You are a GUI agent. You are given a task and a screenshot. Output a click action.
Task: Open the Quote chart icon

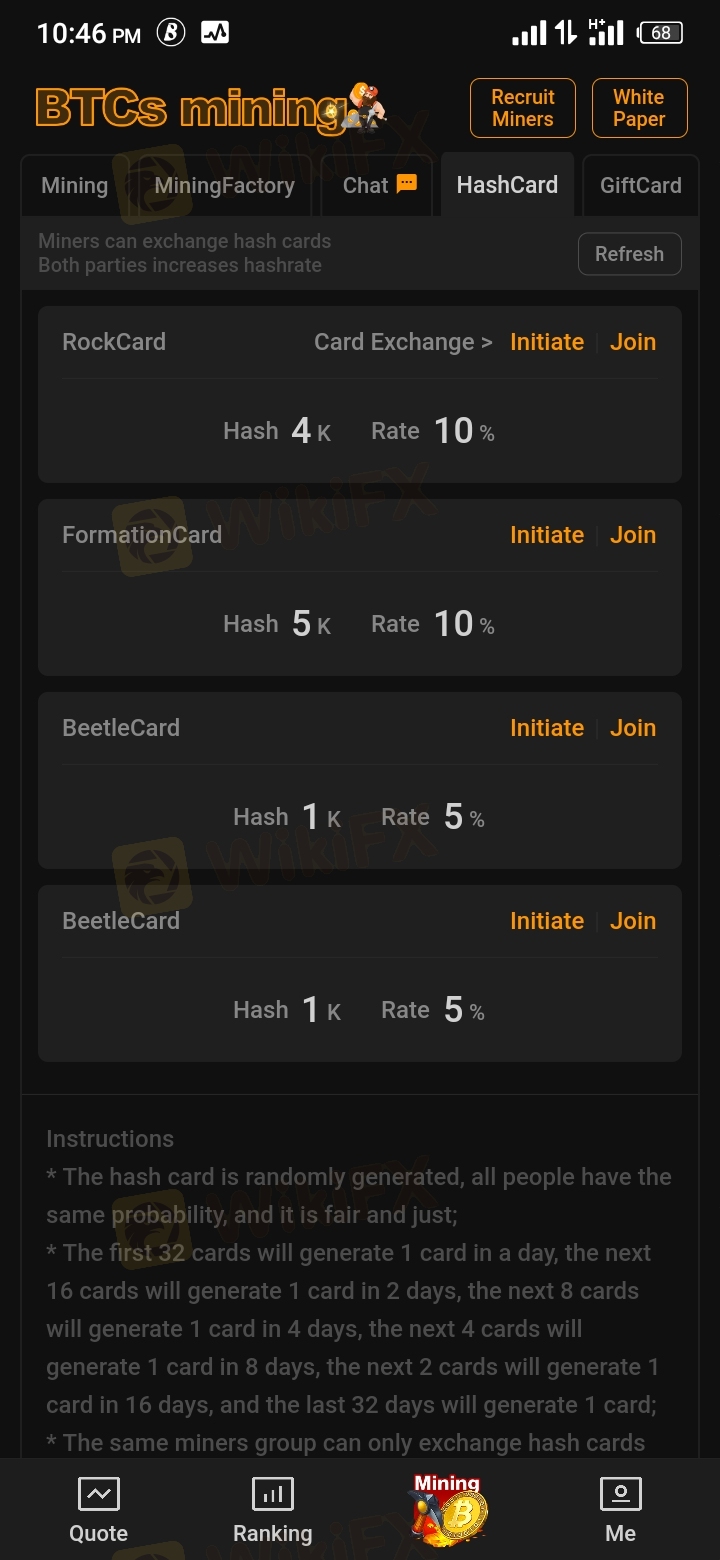coord(98,1494)
